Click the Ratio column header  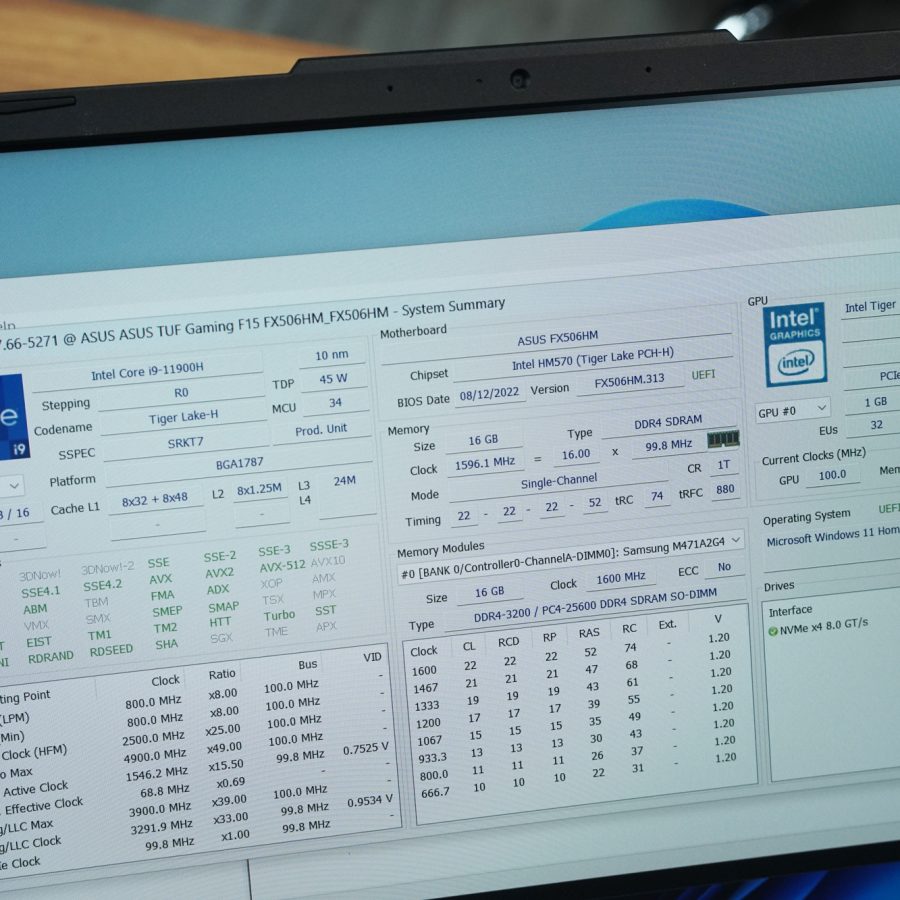click(x=222, y=674)
